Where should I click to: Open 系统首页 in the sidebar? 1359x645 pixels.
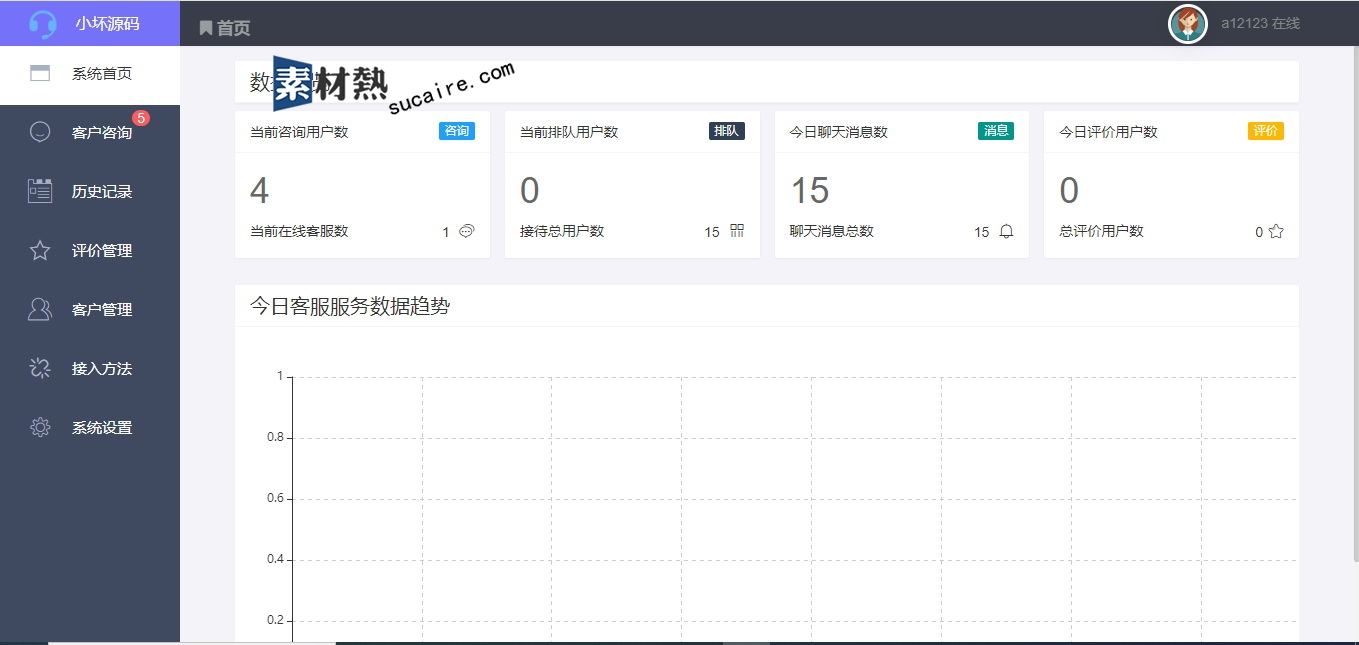point(90,74)
